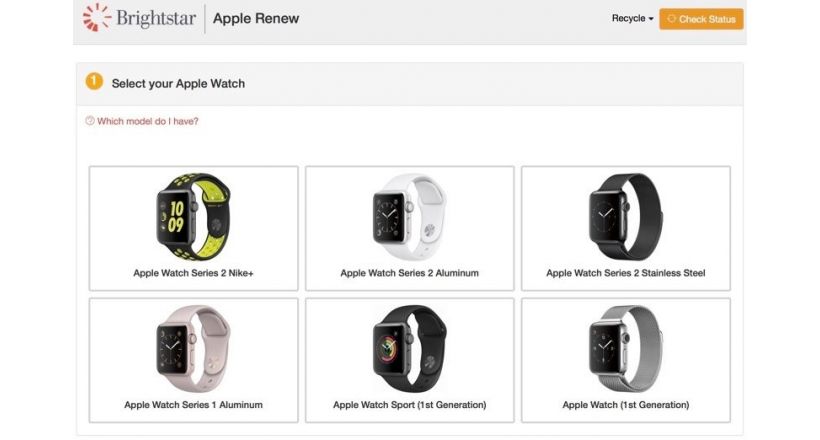
Task: Select the black Milanese Stainless Steel watch image
Action: [x=625, y=216]
